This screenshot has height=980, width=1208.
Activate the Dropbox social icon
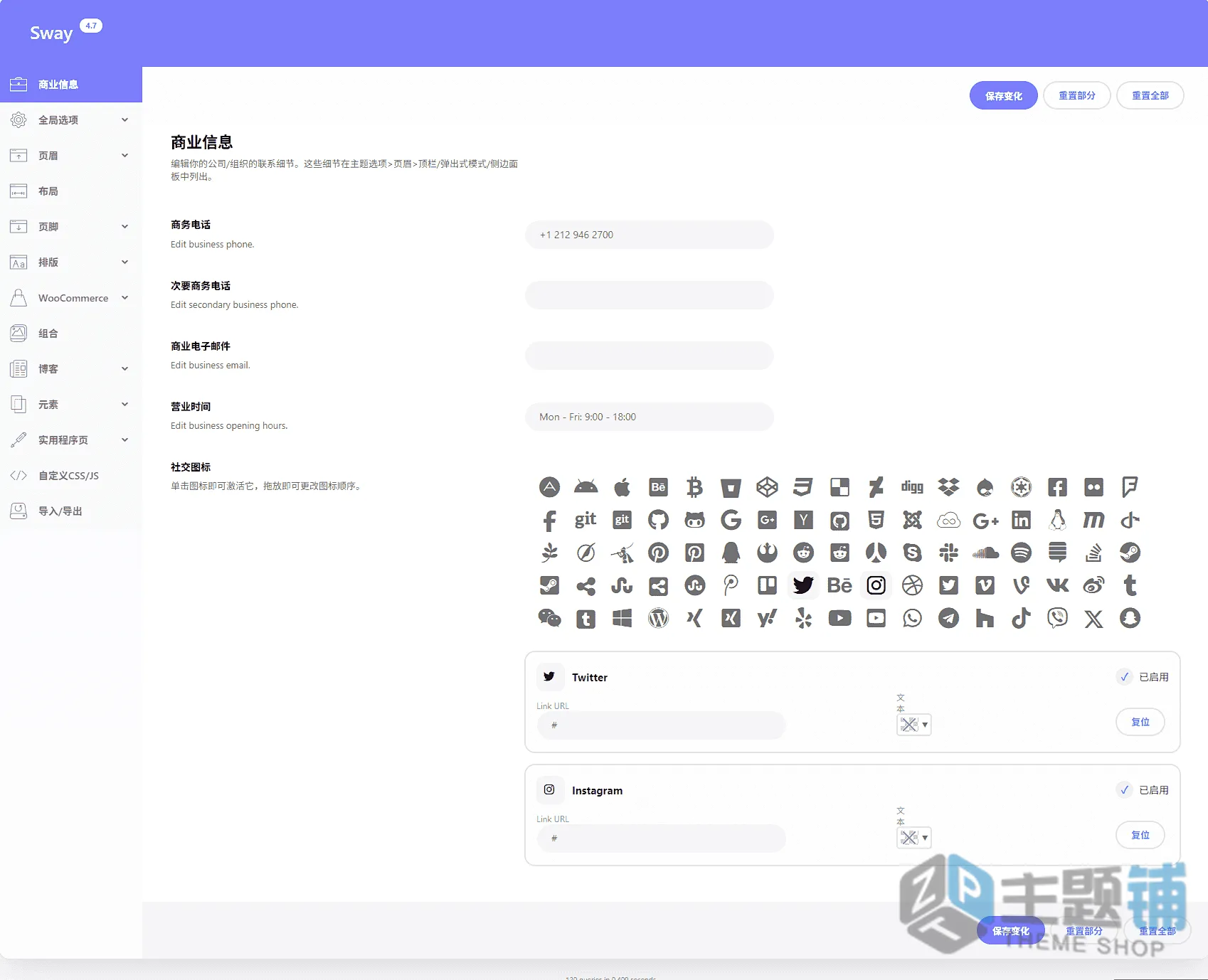pos(948,487)
